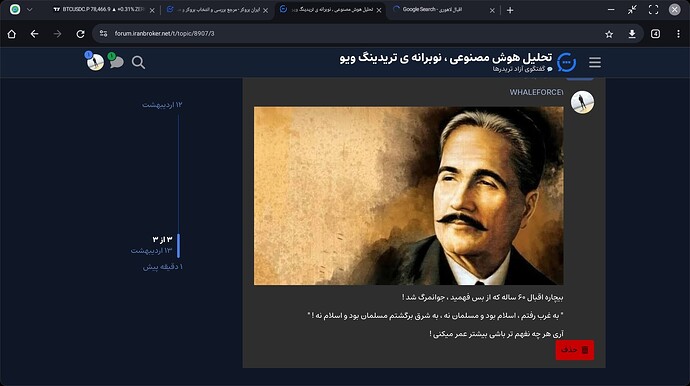The width and height of the screenshot is (690, 386).
Task: Open a new browser tab
Action: [510, 10]
